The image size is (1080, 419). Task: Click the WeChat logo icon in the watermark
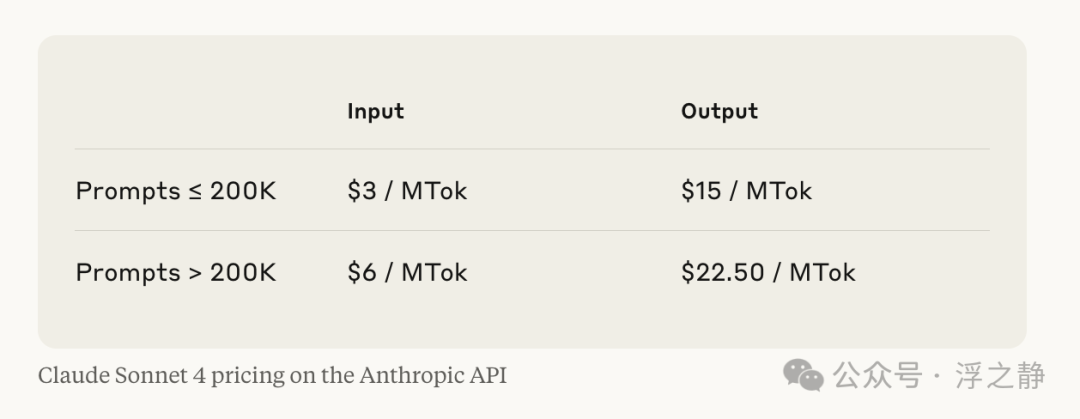point(803,376)
